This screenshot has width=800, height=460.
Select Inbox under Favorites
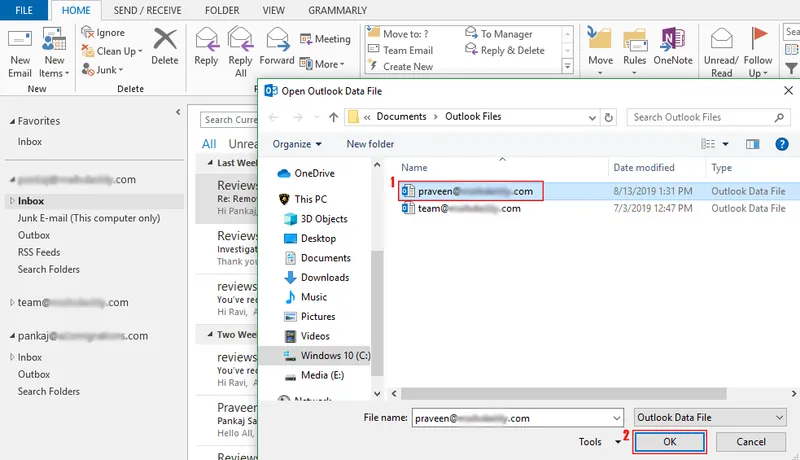click(30, 141)
